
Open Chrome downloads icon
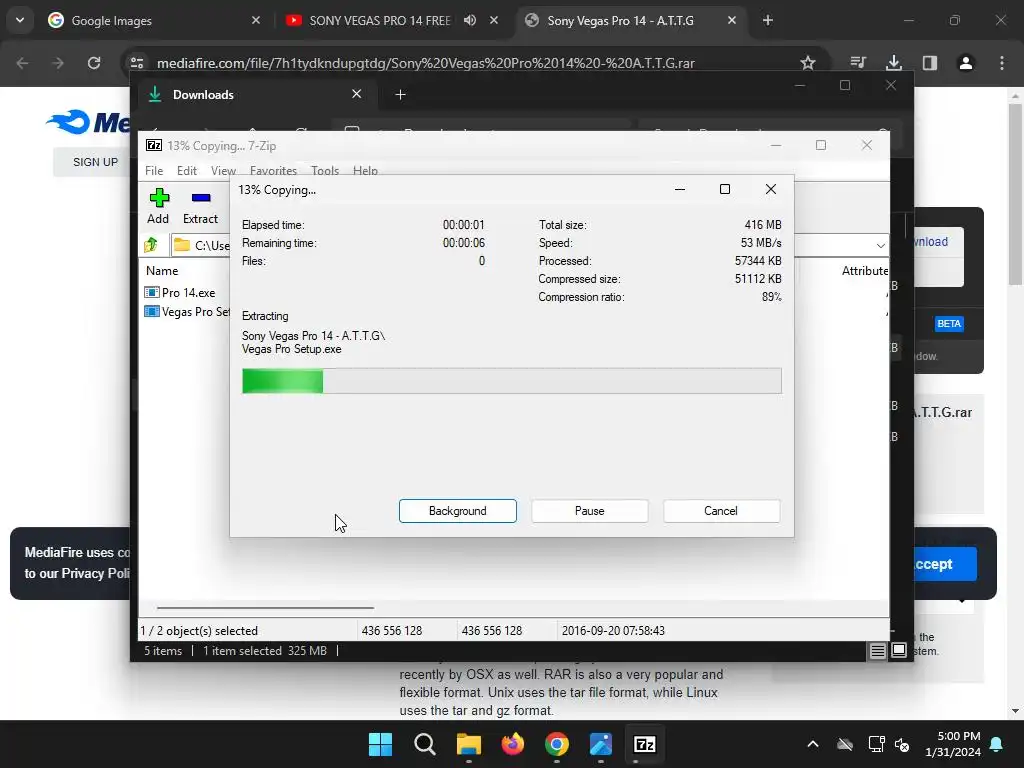(894, 63)
